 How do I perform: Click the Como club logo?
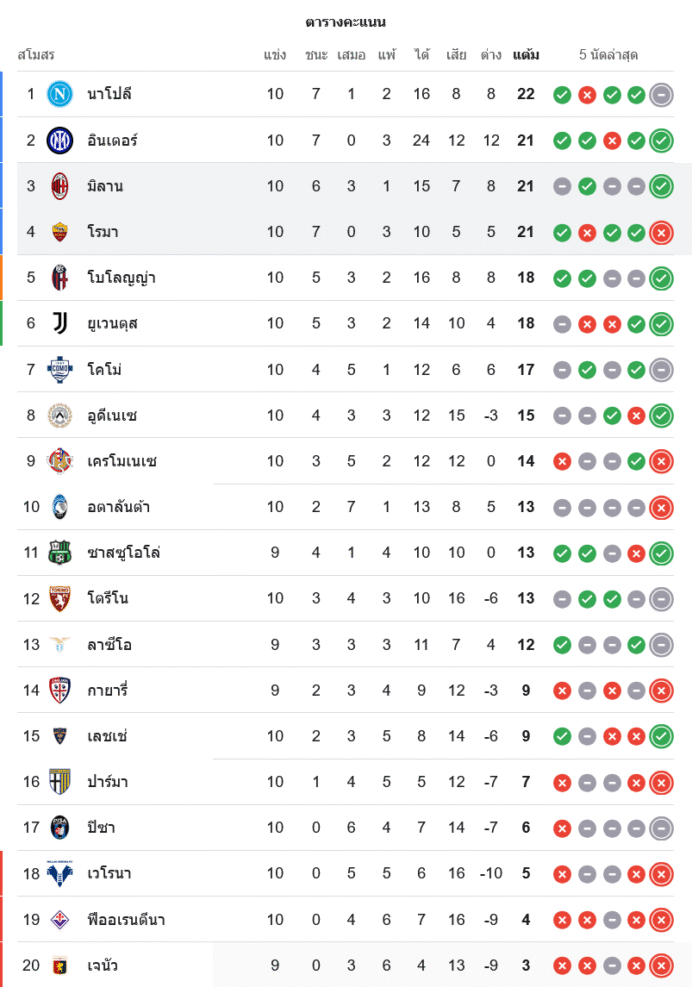[x=60, y=369]
